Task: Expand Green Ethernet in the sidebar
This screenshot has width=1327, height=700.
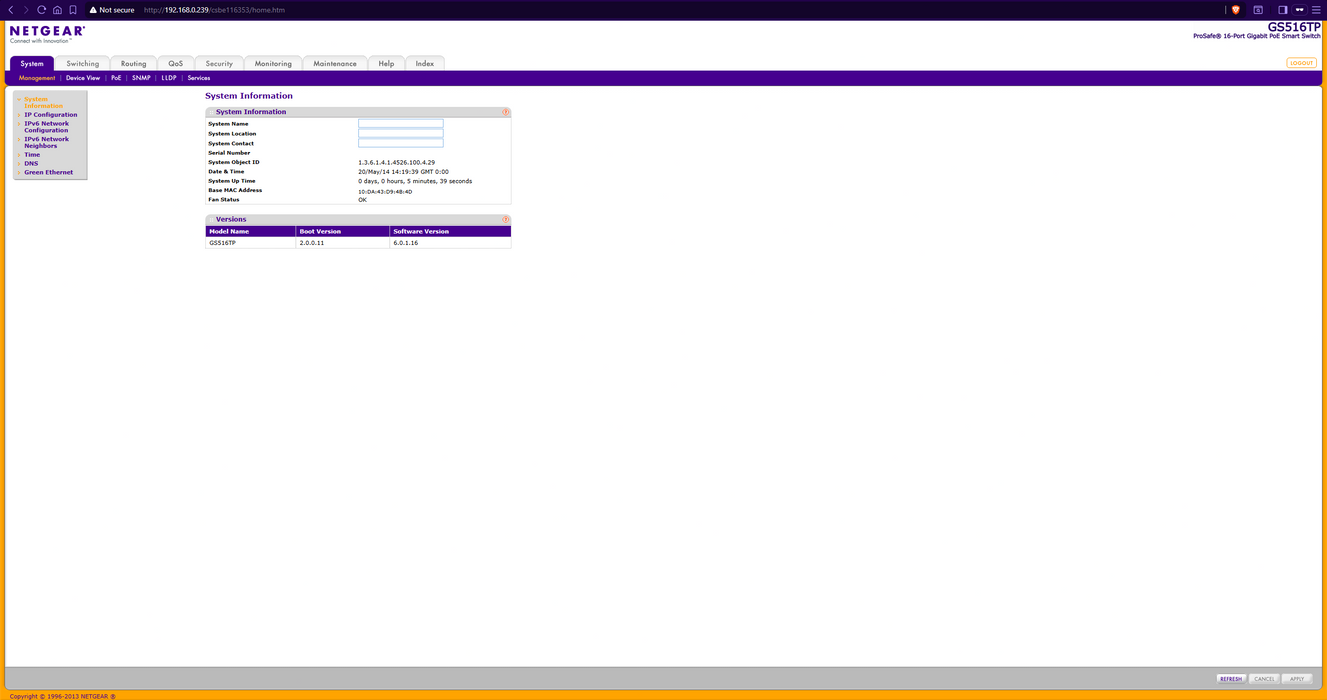Action: pos(48,172)
